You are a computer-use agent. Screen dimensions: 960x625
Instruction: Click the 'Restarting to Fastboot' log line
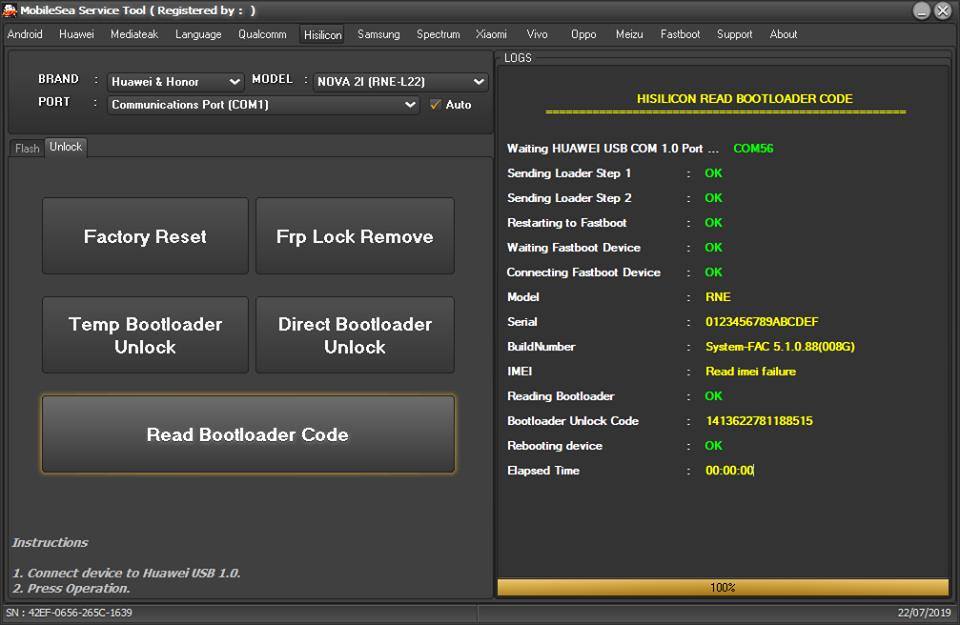(x=615, y=223)
